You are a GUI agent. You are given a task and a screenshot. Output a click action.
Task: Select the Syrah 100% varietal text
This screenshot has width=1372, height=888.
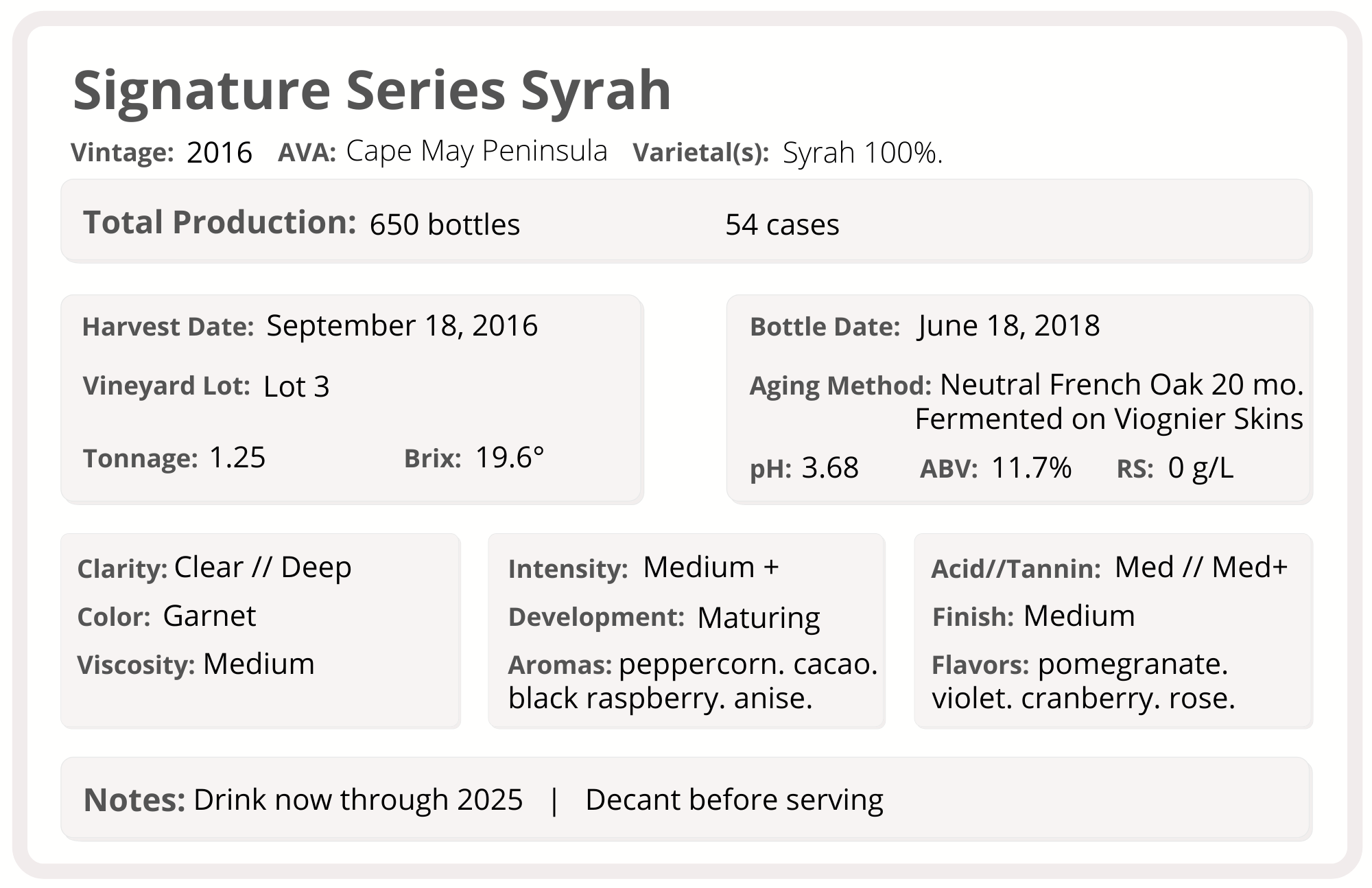tap(862, 153)
